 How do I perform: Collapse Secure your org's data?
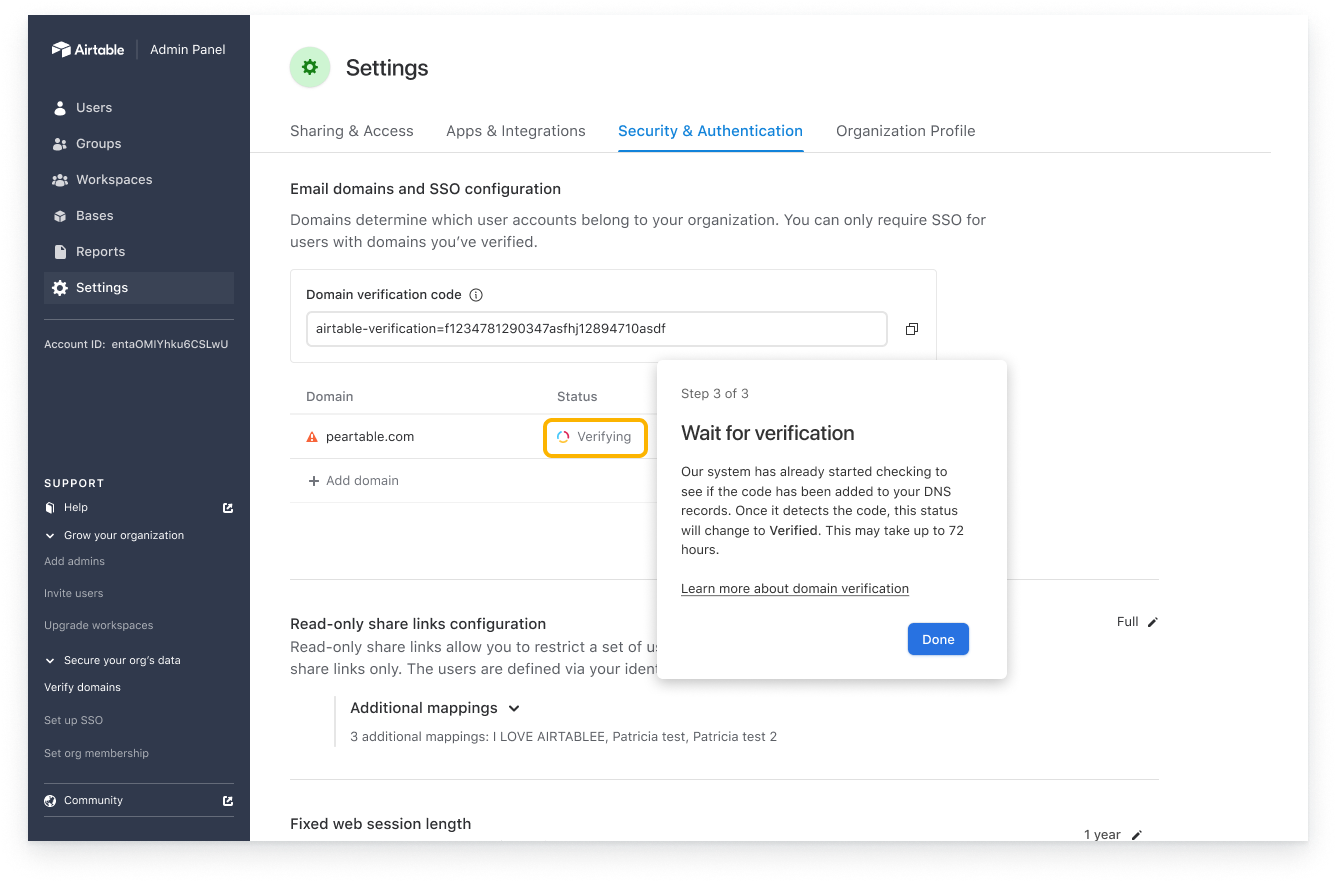pos(49,660)
